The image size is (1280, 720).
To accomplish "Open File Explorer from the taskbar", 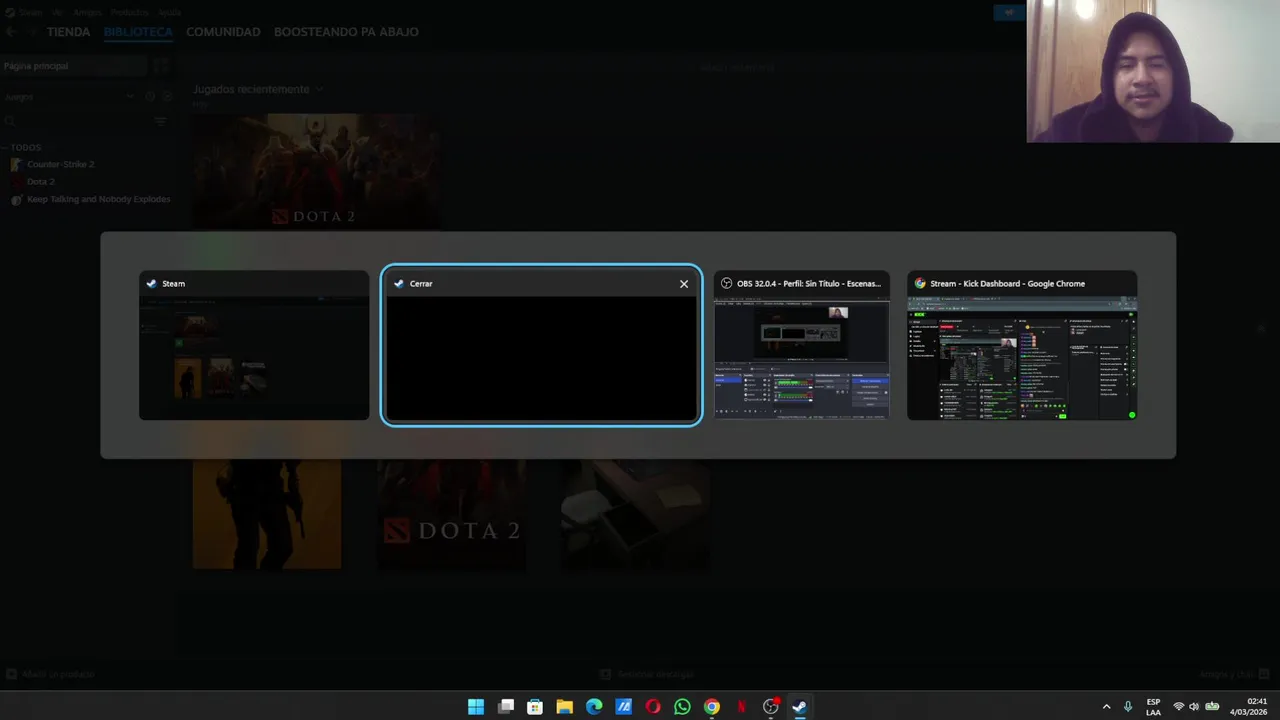I will 564,707.
